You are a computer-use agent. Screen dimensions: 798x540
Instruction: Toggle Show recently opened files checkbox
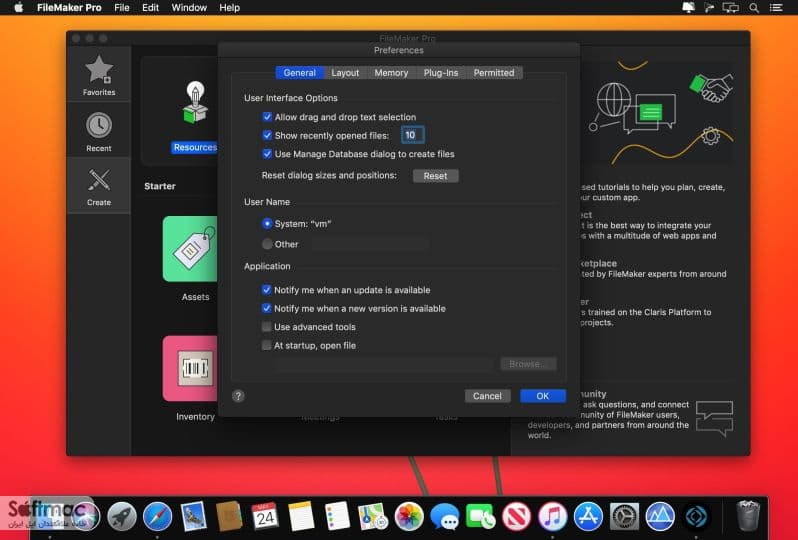(x=267, y=135)
